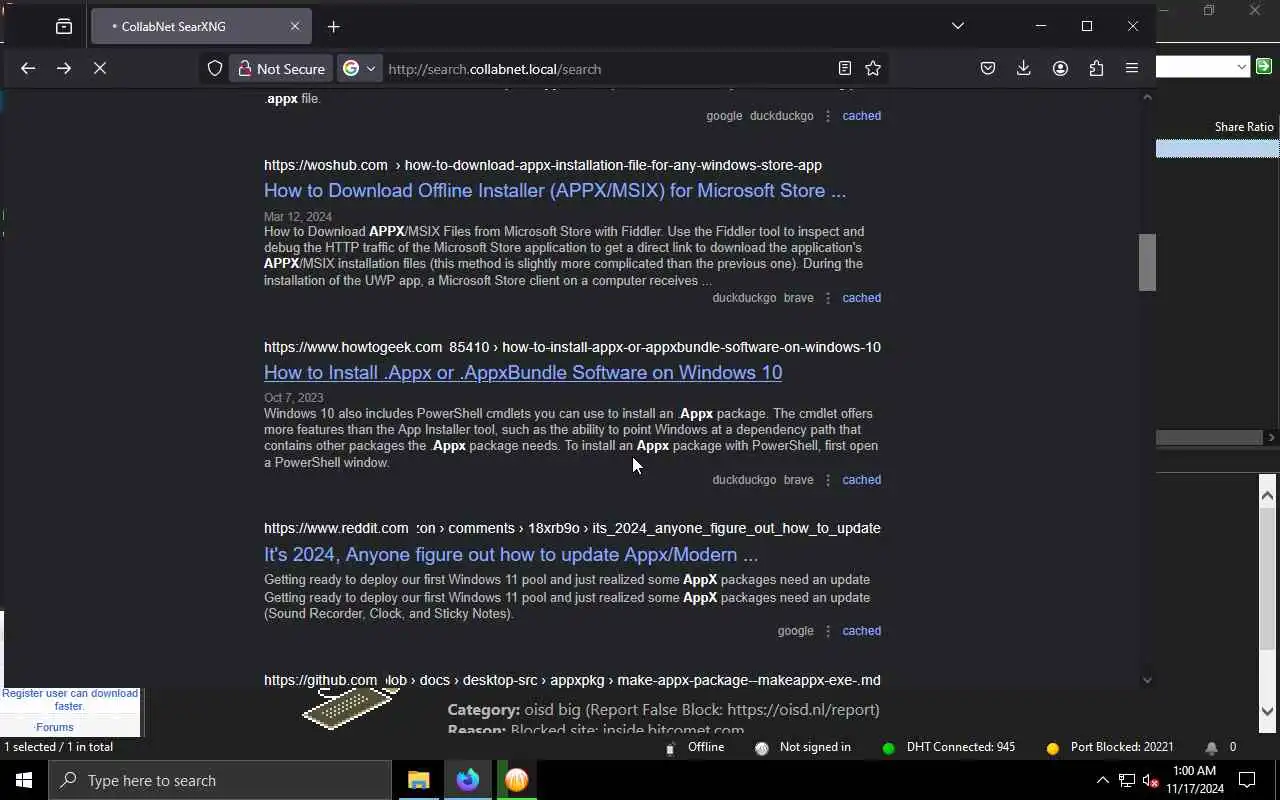This screenshot has width=1280, height=800.
Task: Open How to Install .Appx or .AppxBundle link
Action: point(523,373)
